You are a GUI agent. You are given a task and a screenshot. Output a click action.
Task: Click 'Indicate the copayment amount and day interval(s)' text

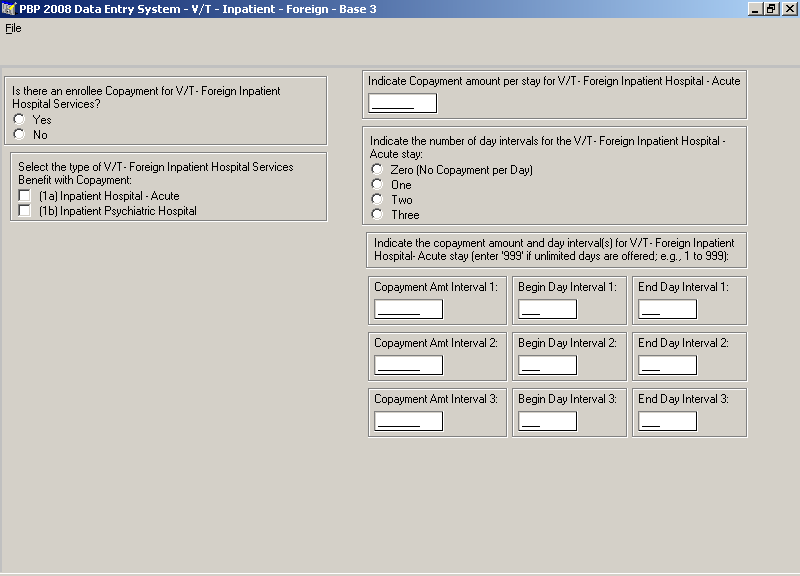coord(554,249)
